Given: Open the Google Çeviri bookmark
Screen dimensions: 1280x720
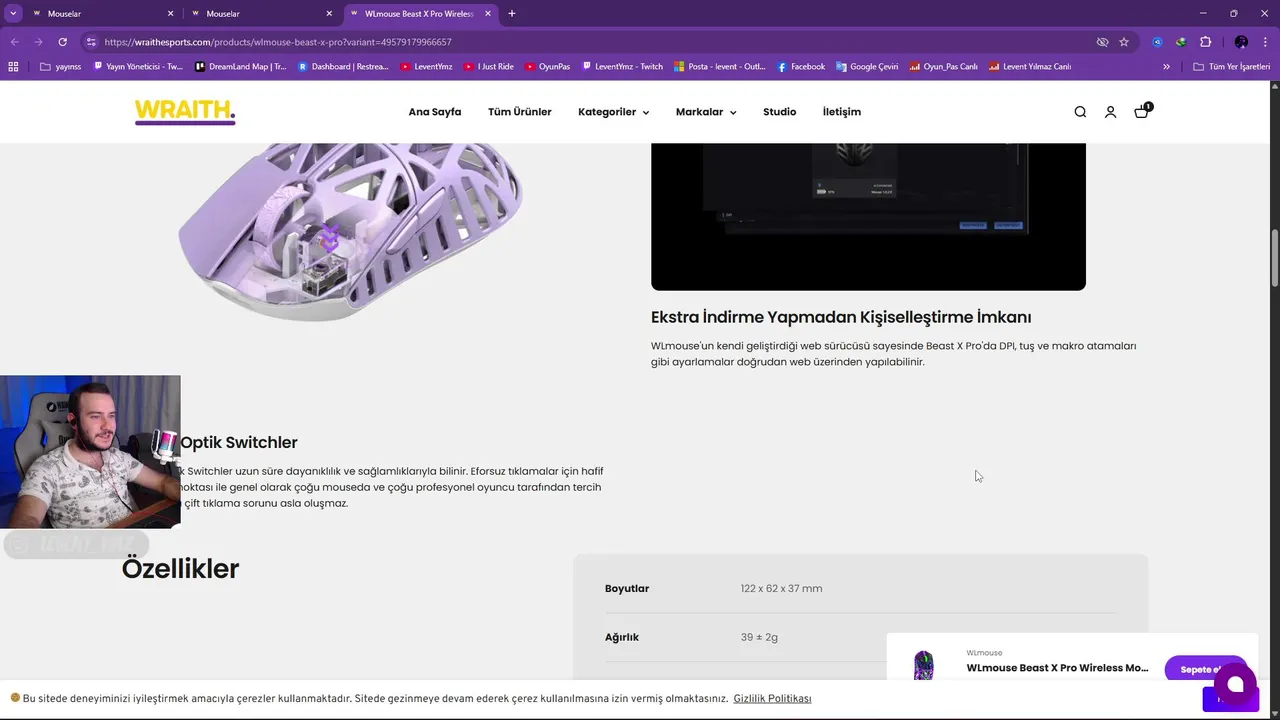Looking at the screenshot, I should (x=867, y=67).
